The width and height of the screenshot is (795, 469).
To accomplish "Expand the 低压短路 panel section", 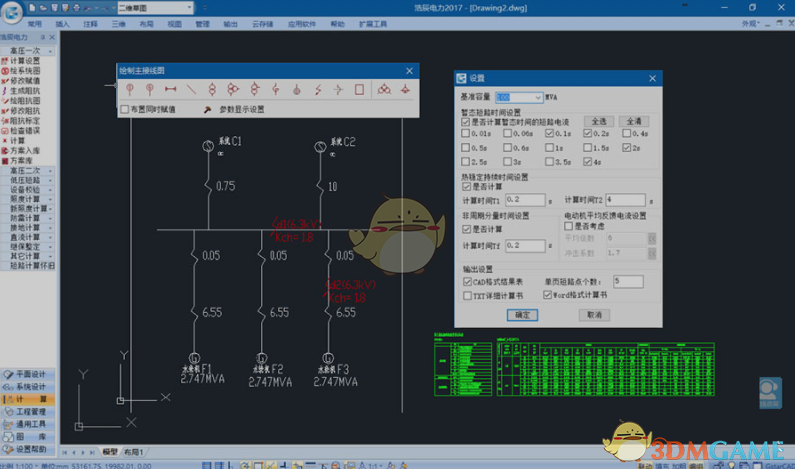I will point(50,181).
